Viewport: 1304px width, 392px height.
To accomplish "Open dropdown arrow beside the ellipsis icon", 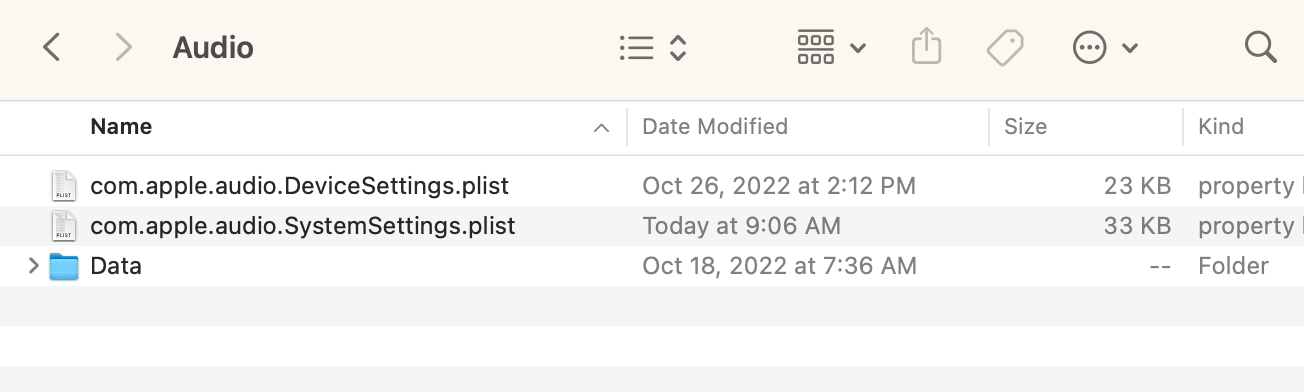I will pyautogui.click(x=1130, y=48).
